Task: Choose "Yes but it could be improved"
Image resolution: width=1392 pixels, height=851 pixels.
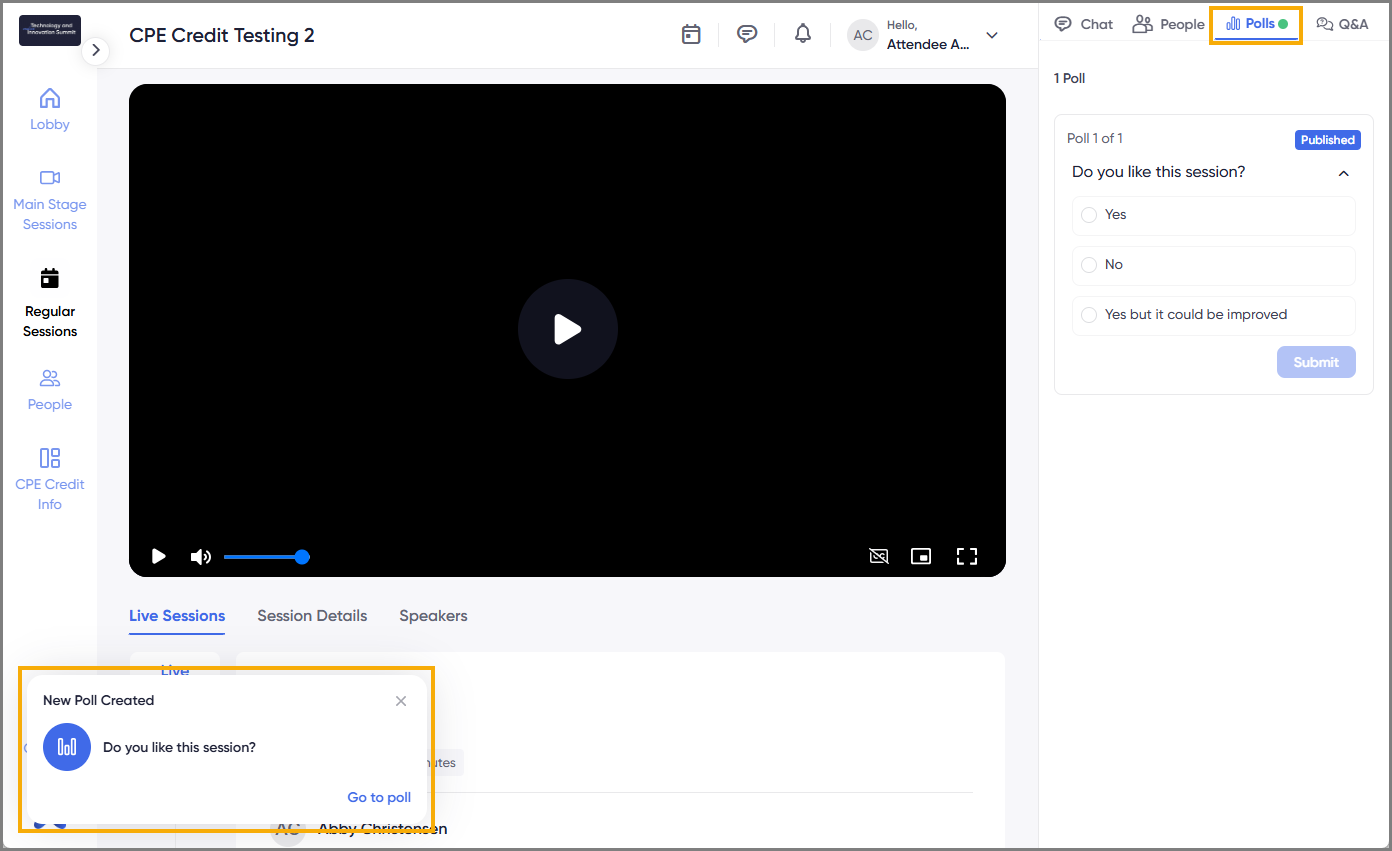Action: [1090, 315]
